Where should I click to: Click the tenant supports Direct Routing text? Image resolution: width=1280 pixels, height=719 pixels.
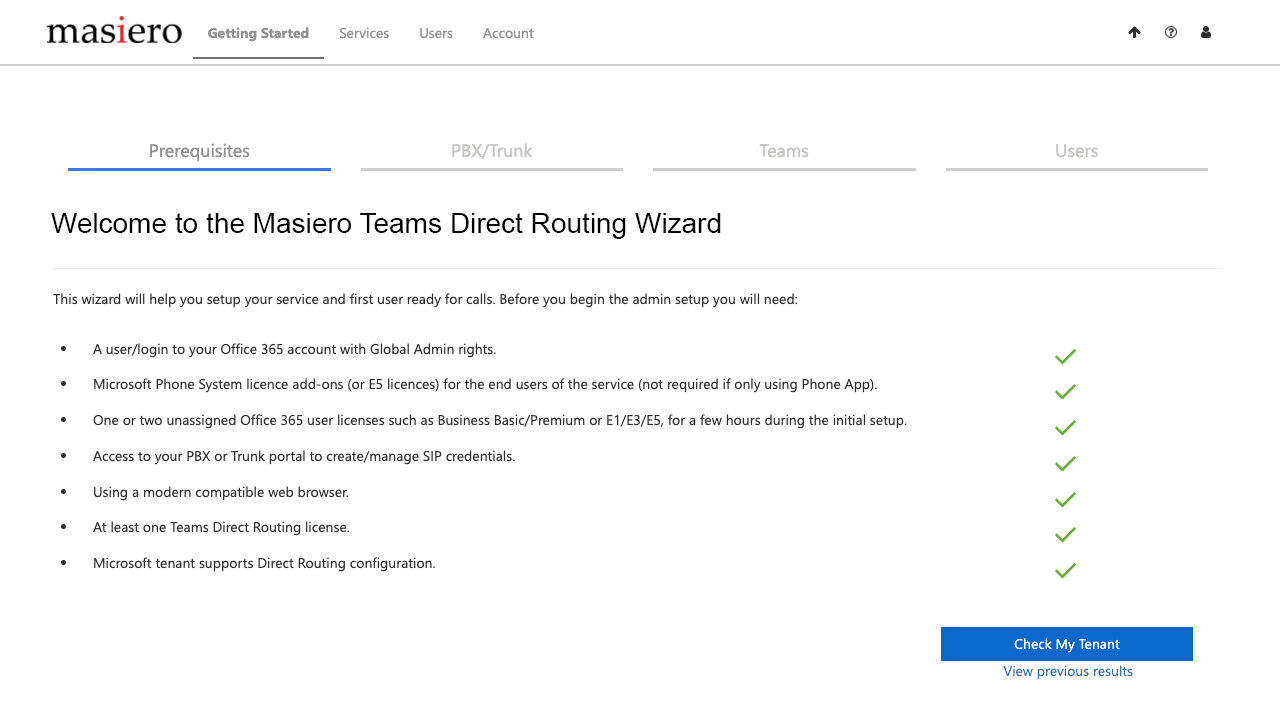pos(264,563)
